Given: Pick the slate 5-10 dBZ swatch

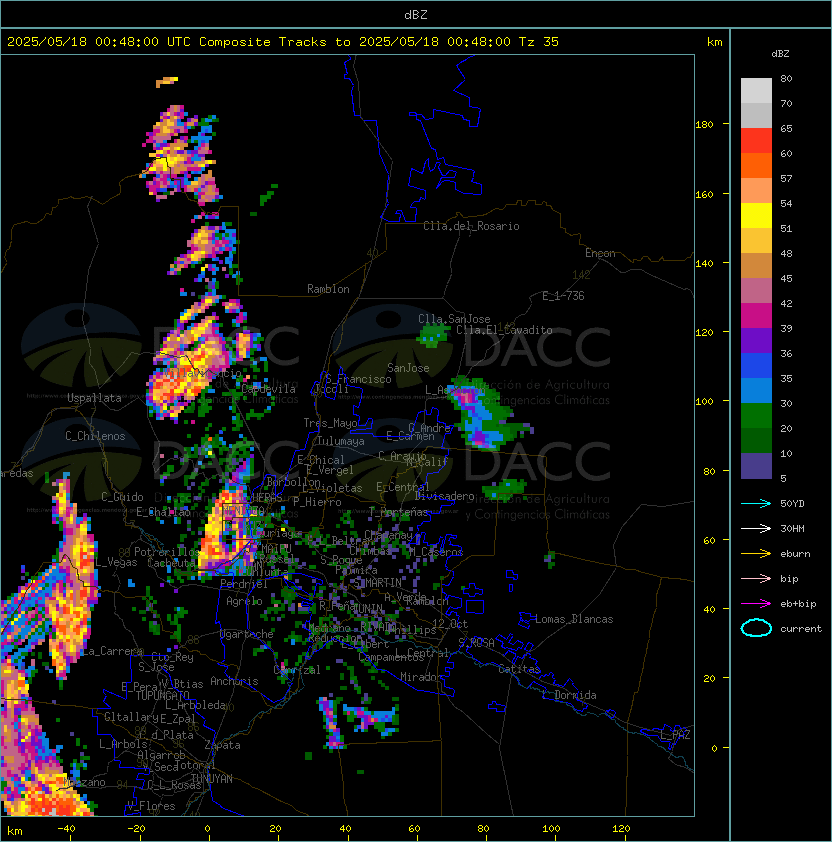Looking at the screenshot, I should tap(756, 466).
